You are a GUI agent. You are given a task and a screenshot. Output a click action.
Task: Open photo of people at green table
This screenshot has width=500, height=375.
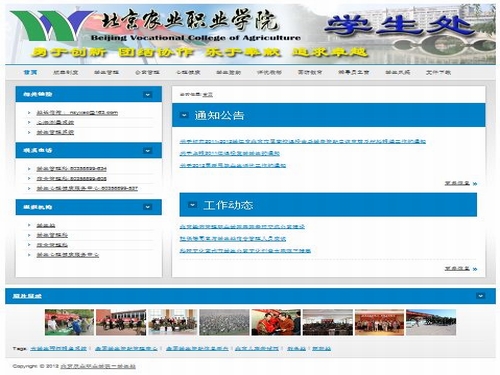click(69, 322)
